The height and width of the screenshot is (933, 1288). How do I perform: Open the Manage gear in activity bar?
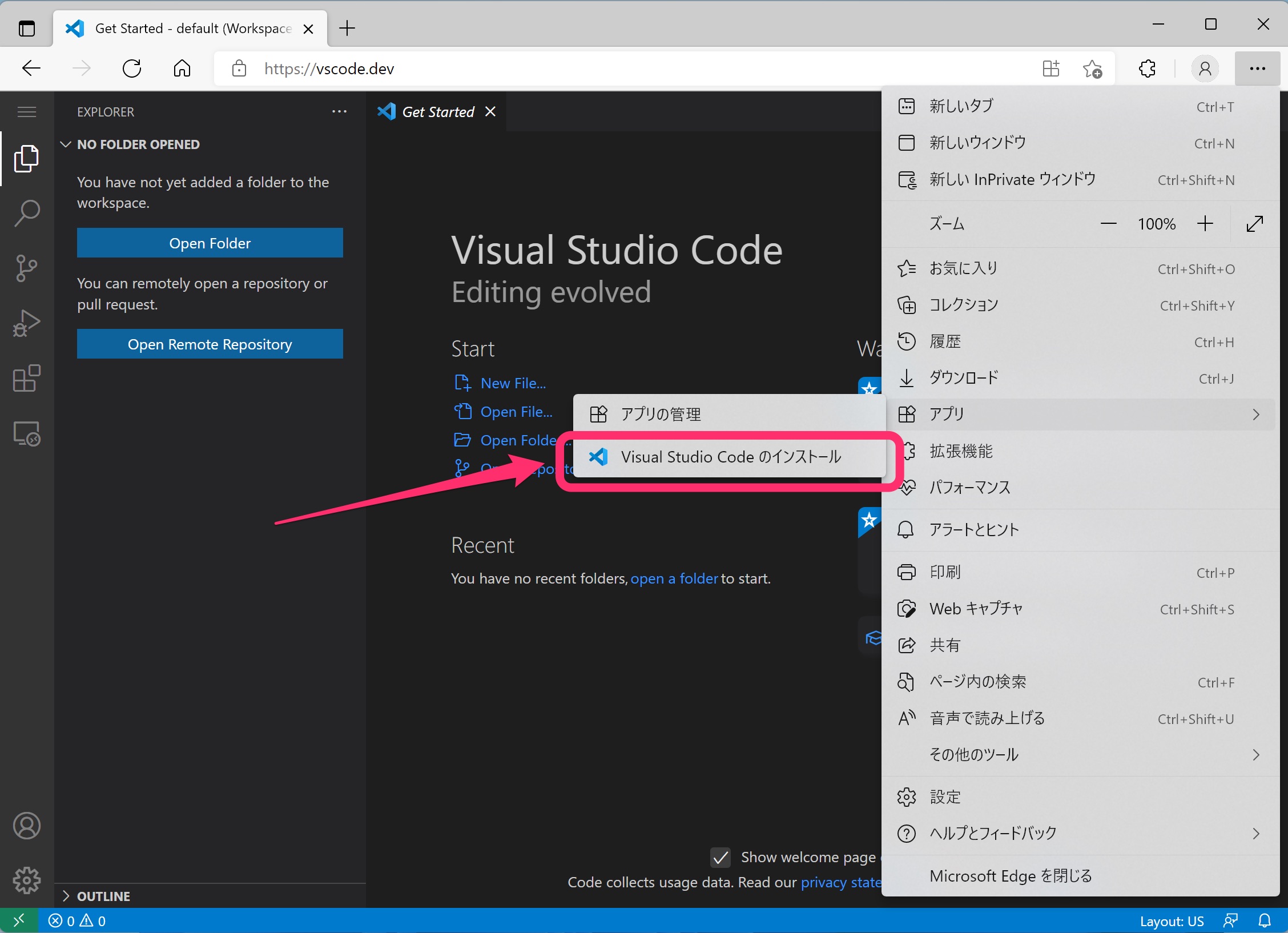click(26, 880)
